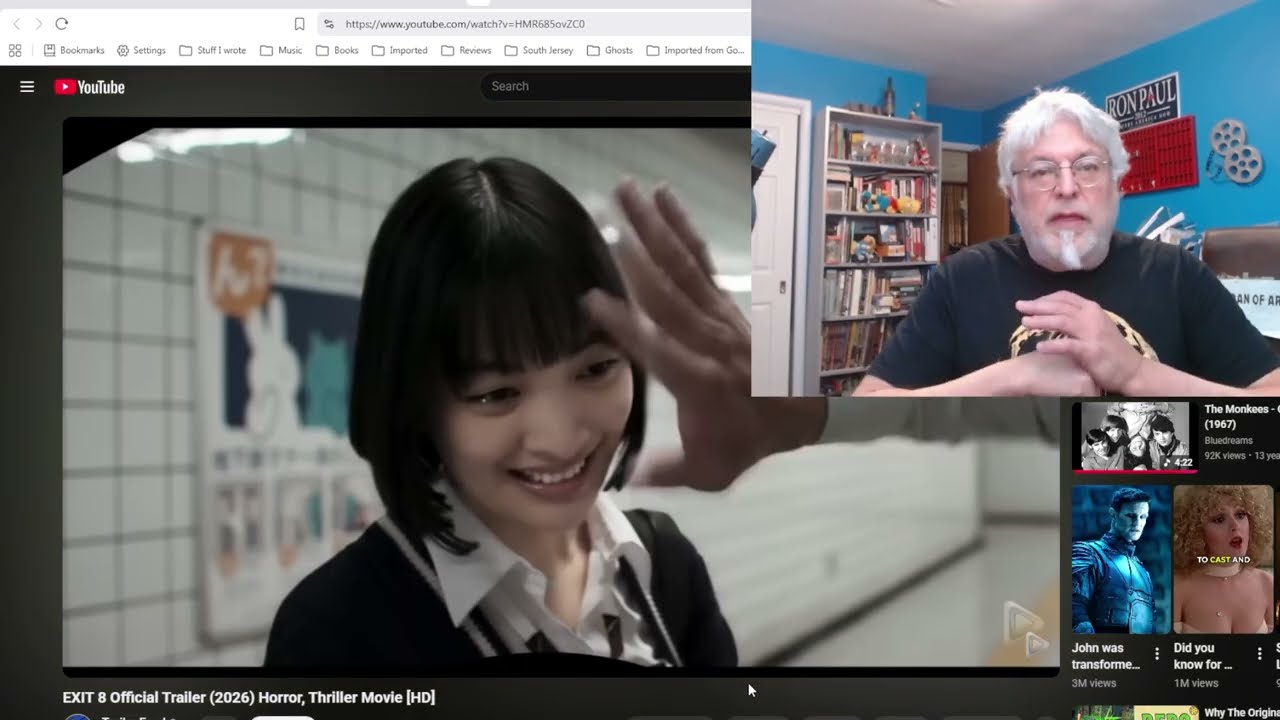Open the 'Did you know for ...' title link
The height and width of the screenshot is (720, 1280).
click(1203, 656)
